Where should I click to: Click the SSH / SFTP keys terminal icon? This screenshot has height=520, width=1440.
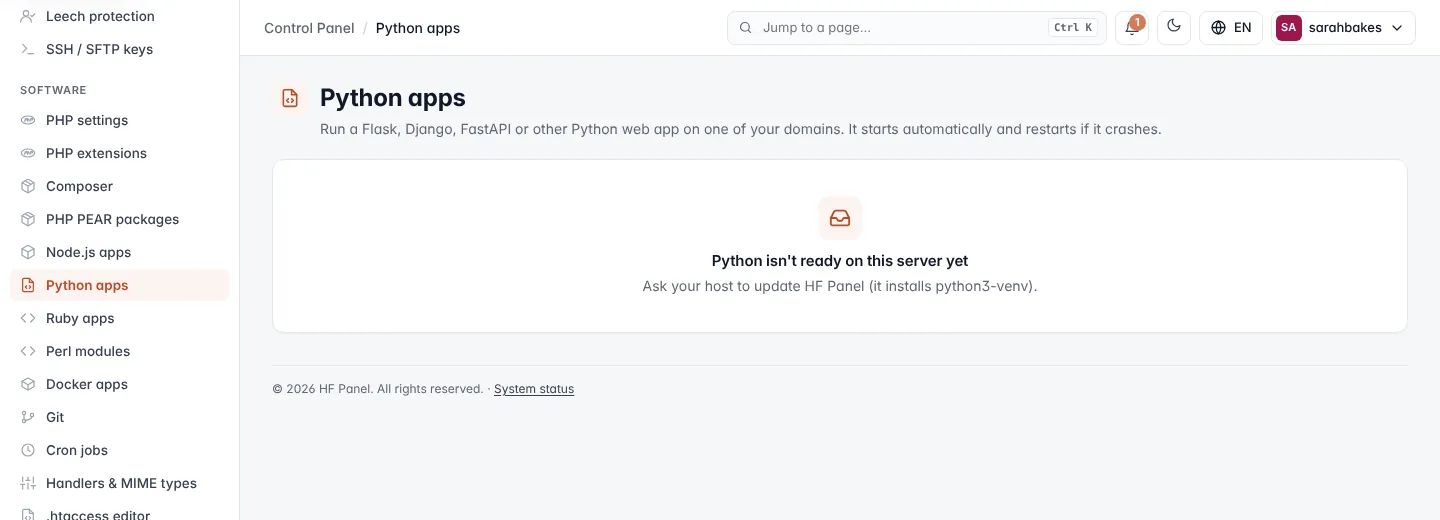[28, 49]
